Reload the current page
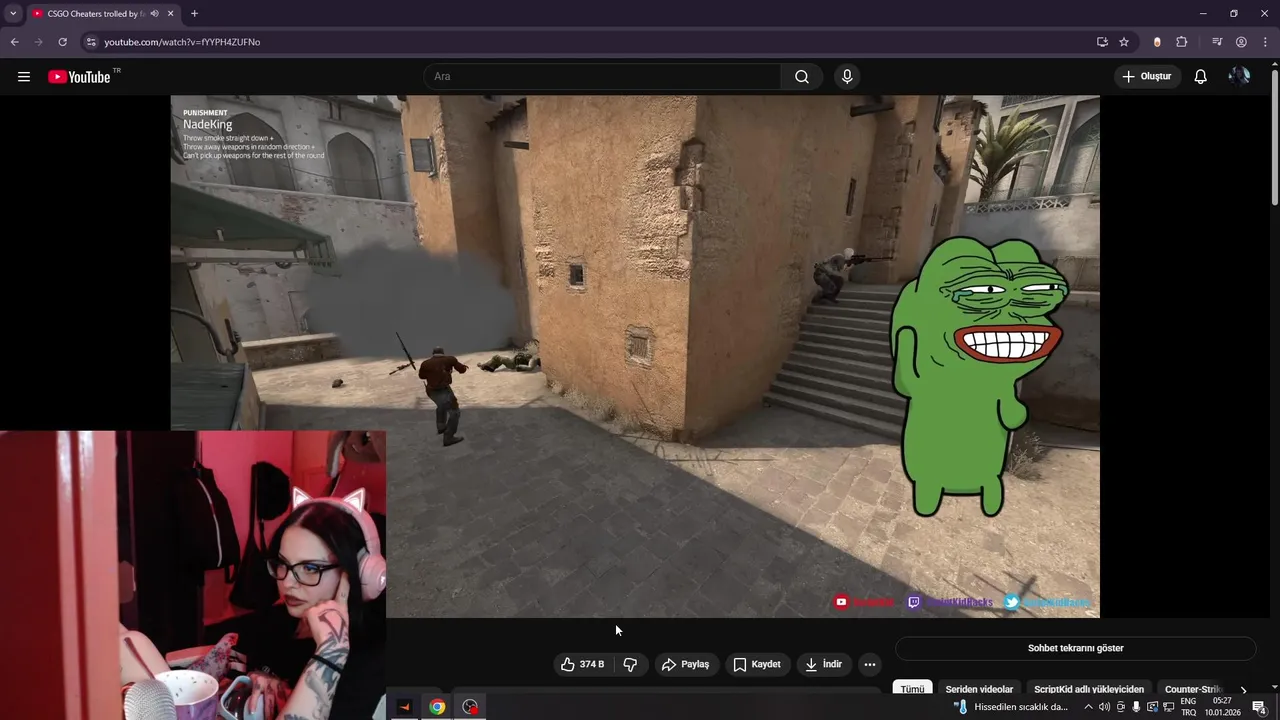This screenshot has height=720, width=1280. click(62, 42)
